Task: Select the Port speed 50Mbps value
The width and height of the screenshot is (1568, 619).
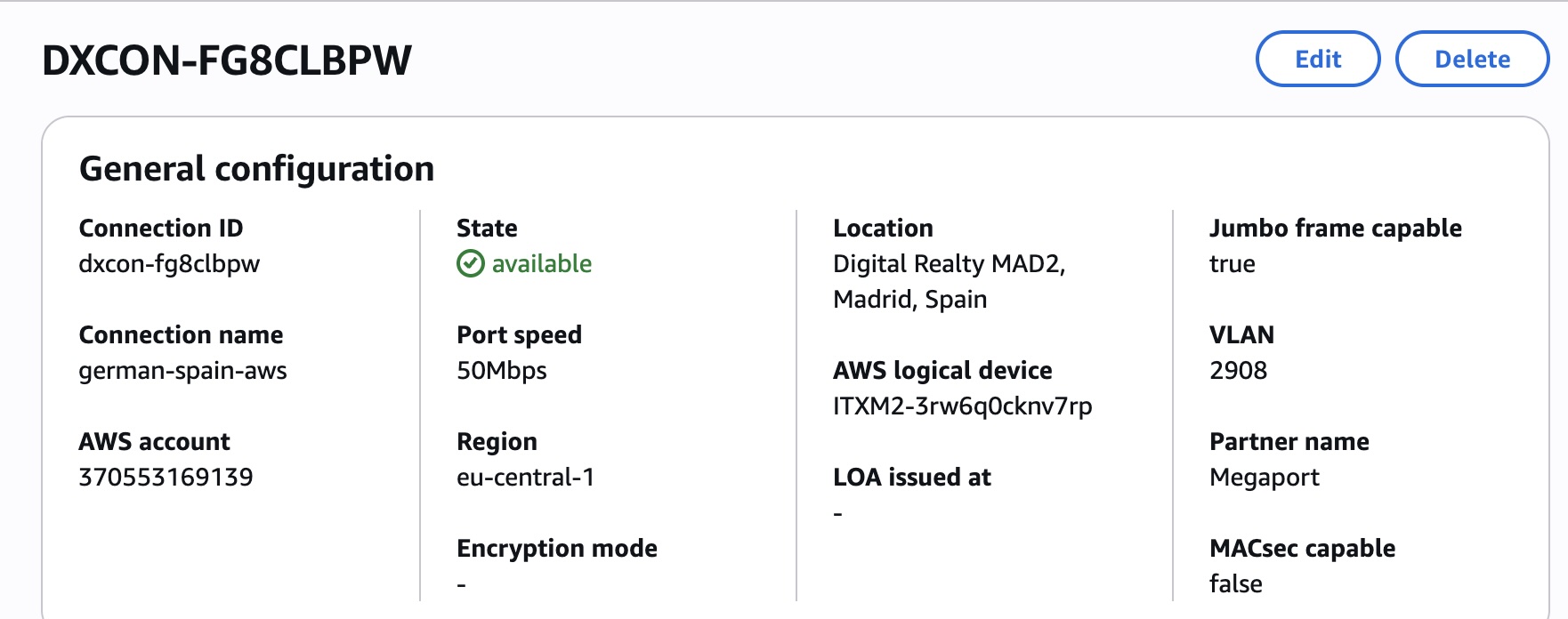Action: (500, 370)
